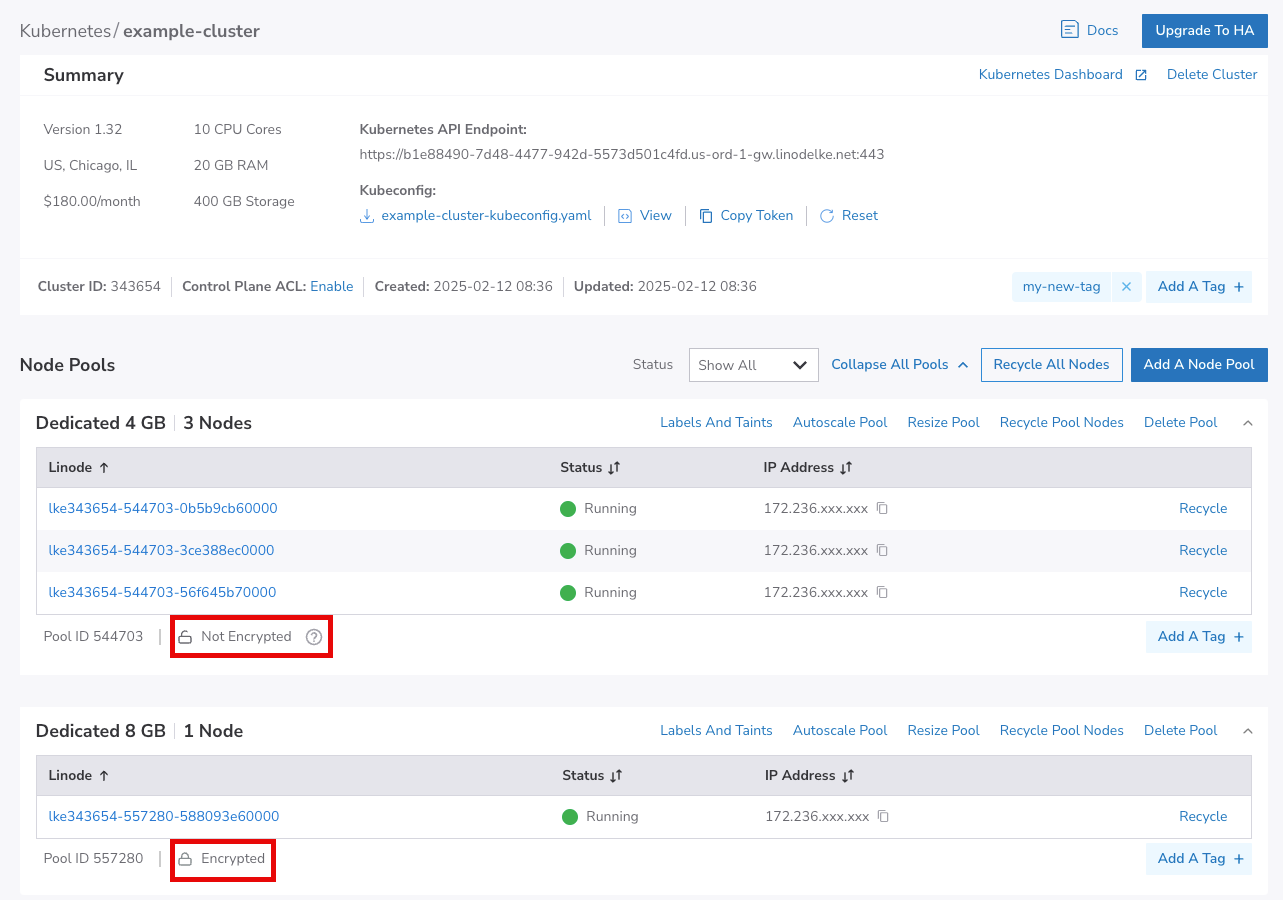Sort first pool by Status column
Viewport: 1283px width, 900px height.
tap(591, 468)
